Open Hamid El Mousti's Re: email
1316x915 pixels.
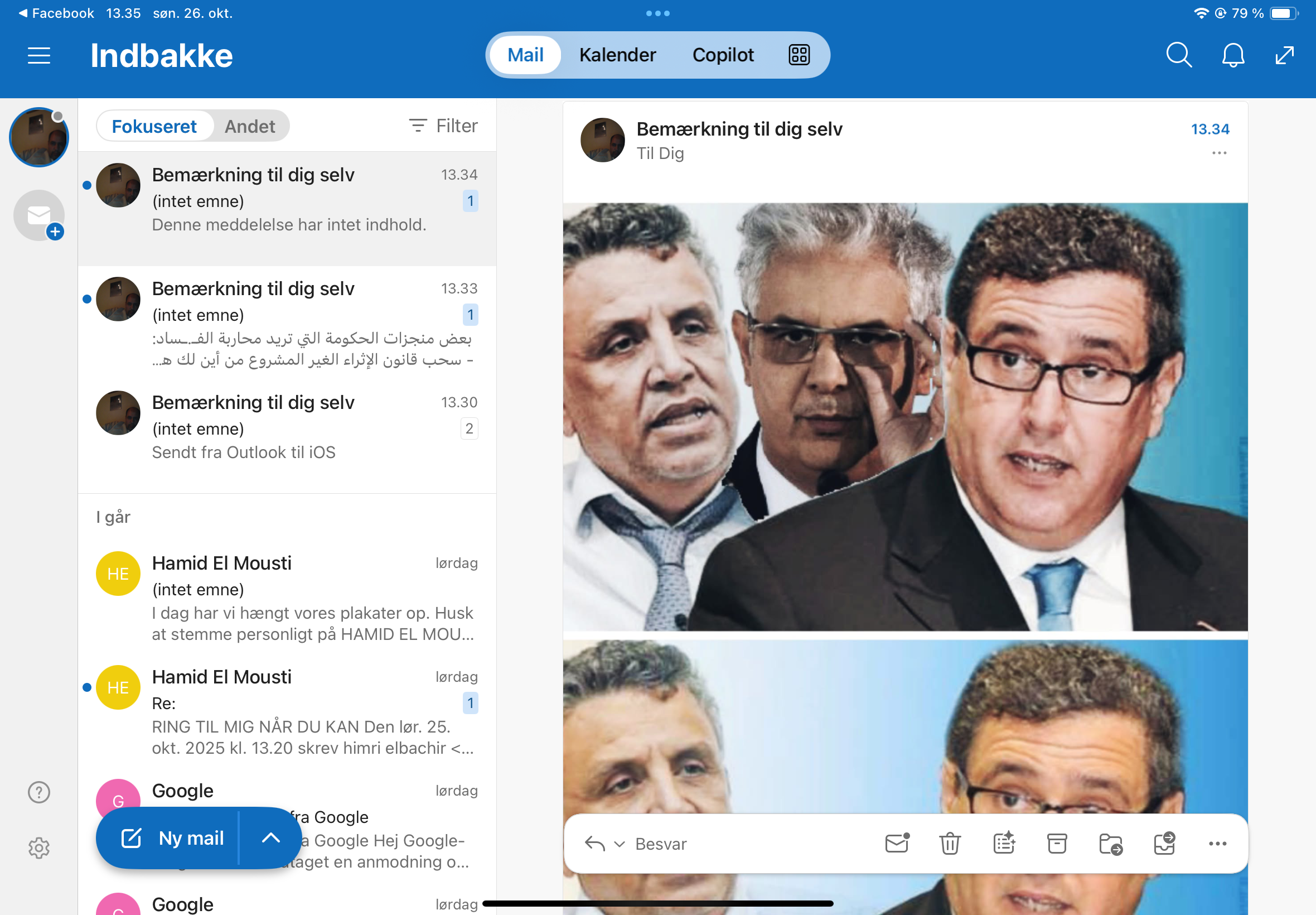click(x=312, y=711)
